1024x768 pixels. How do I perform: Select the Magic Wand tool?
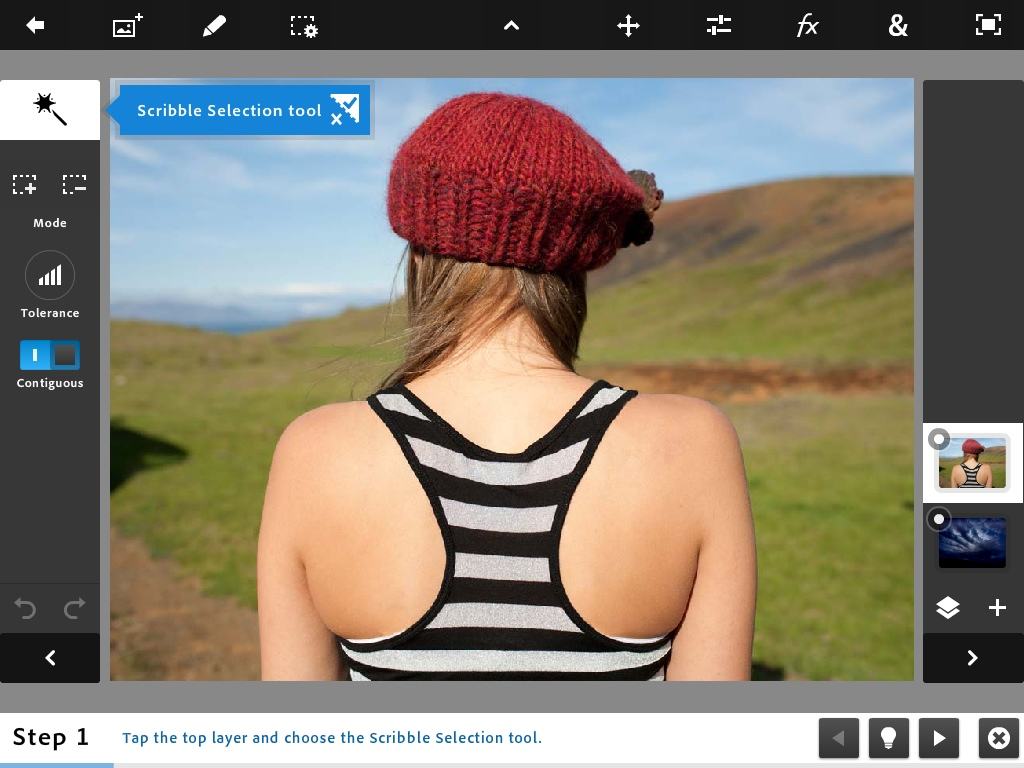pyautogui.click(x=50, y=109)
